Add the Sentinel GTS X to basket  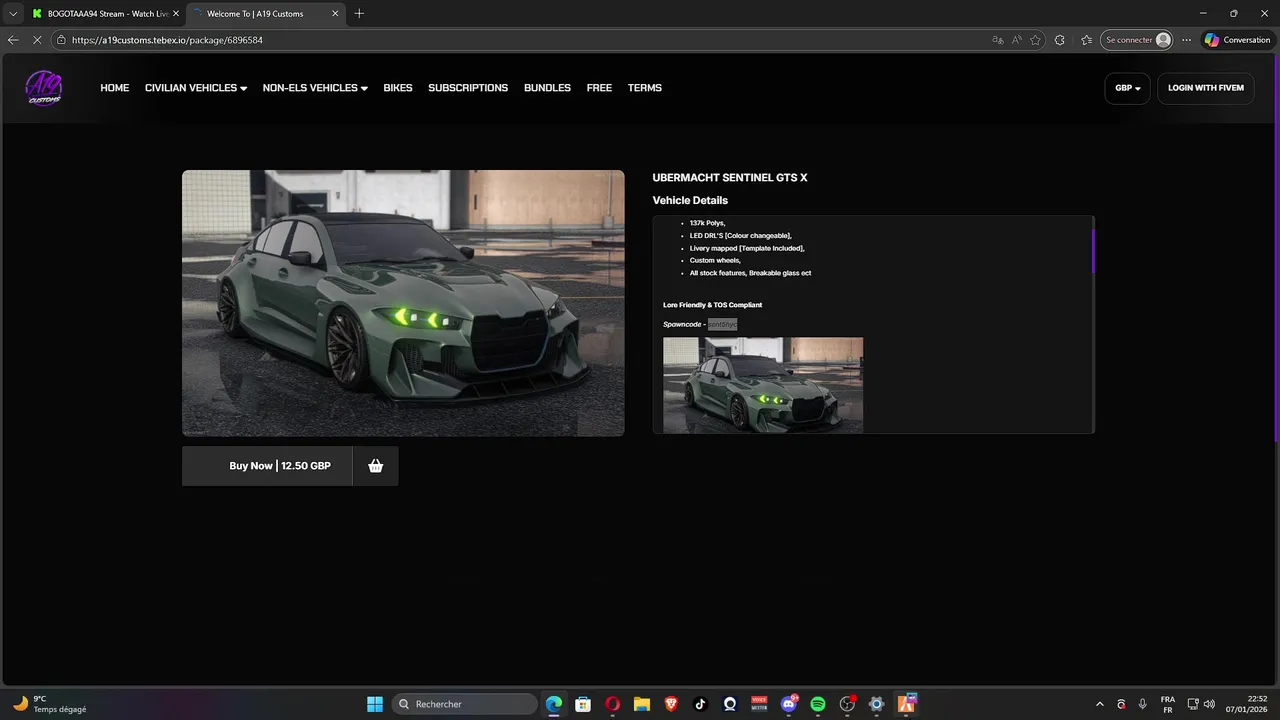pos(376,466)
